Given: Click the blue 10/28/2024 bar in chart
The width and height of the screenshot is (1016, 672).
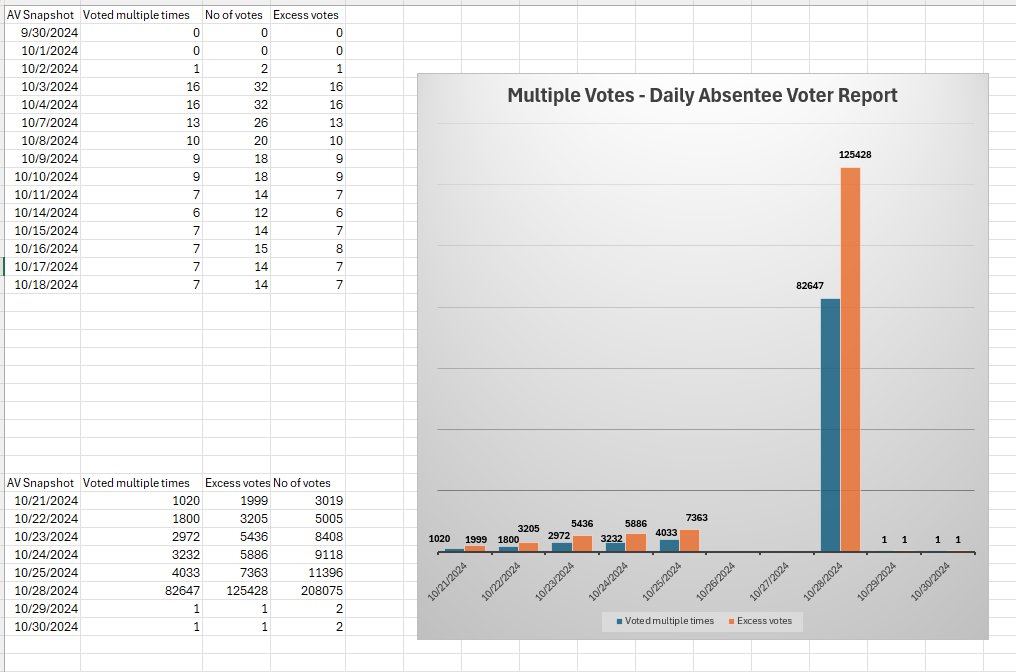Looking at the screenshot, I should tap(829, 425).
